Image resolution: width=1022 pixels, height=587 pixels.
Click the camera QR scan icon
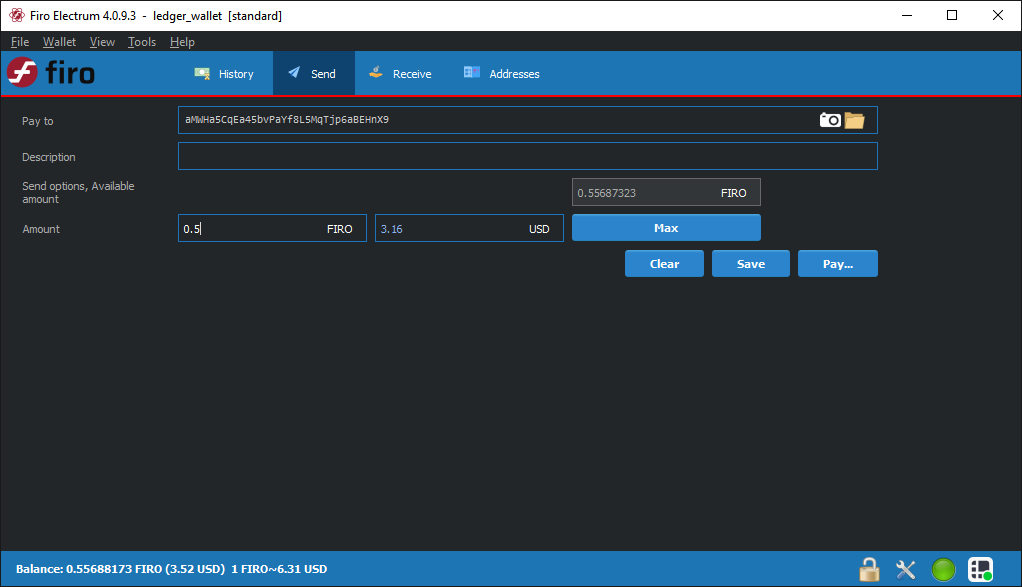[830, 120]
